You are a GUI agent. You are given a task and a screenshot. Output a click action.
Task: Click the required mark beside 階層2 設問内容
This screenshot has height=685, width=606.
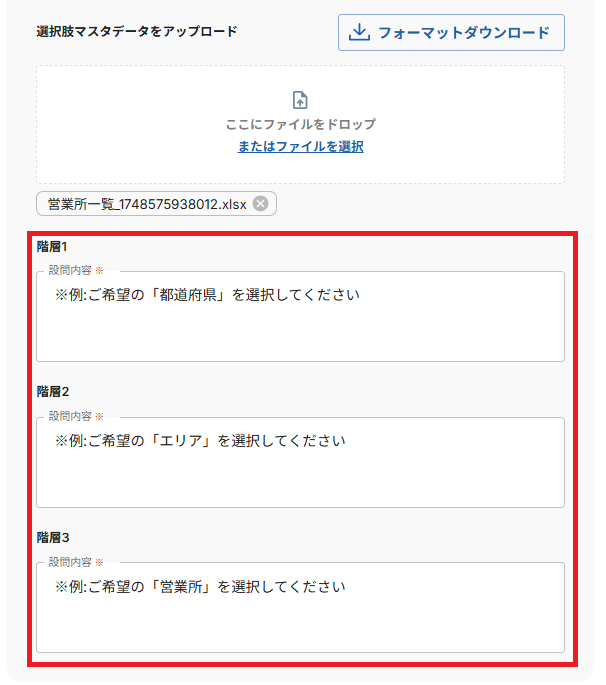pyautogui.click(x=99, y=416)
